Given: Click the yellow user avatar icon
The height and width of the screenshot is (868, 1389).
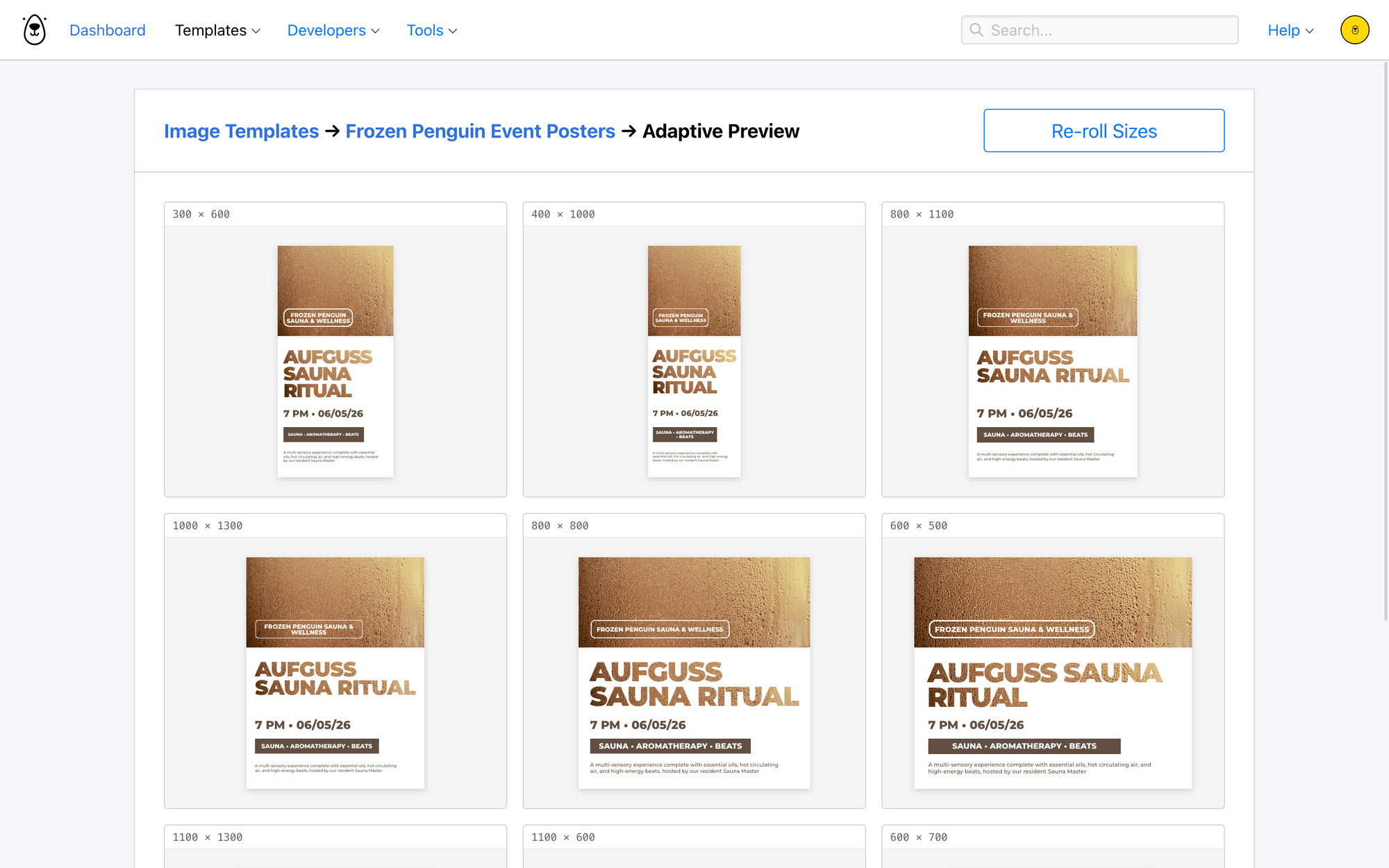Looking at the screenshot, I should tap(1354, 30).
